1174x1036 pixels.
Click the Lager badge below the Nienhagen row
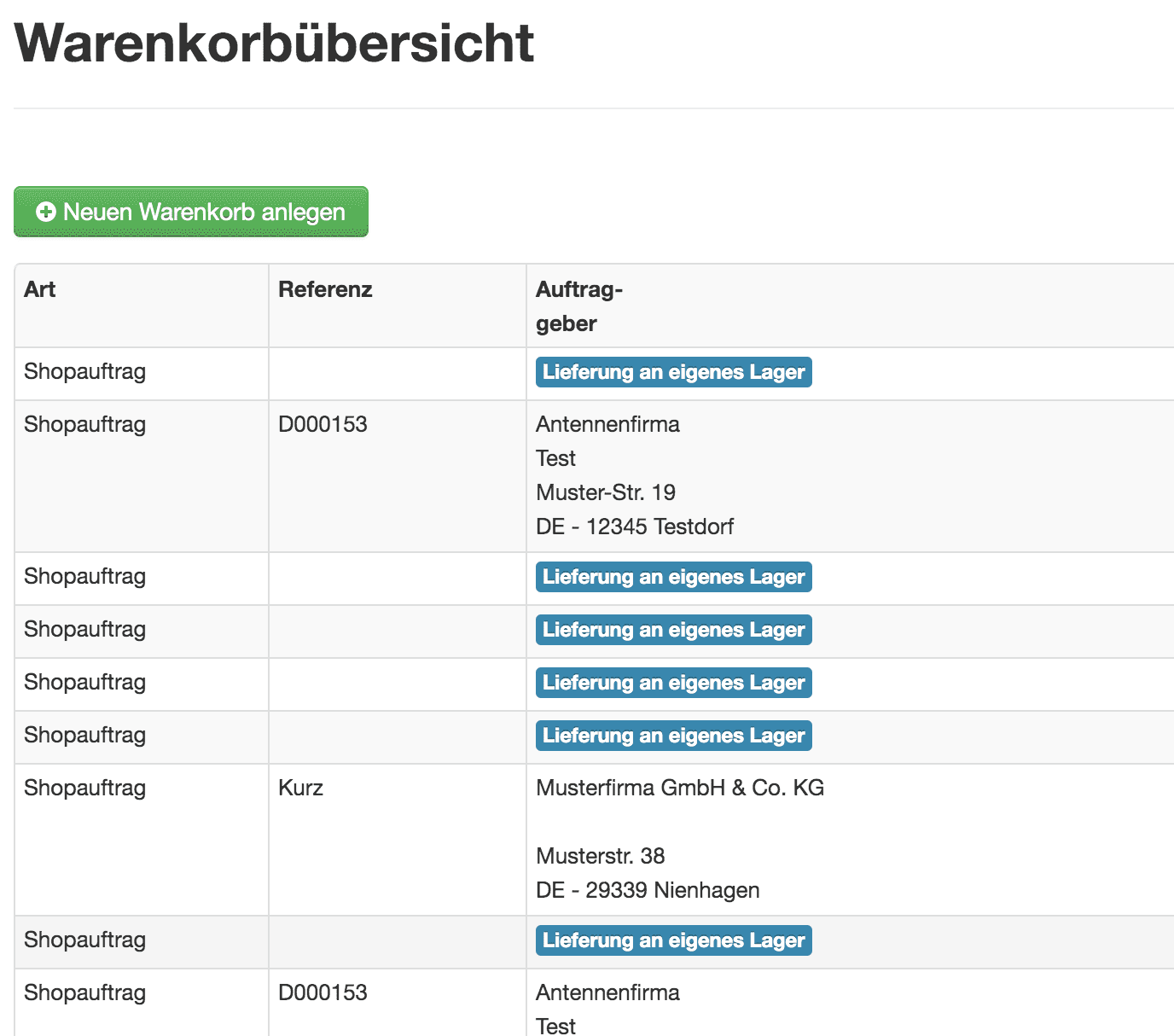click(x=674, y=940)
